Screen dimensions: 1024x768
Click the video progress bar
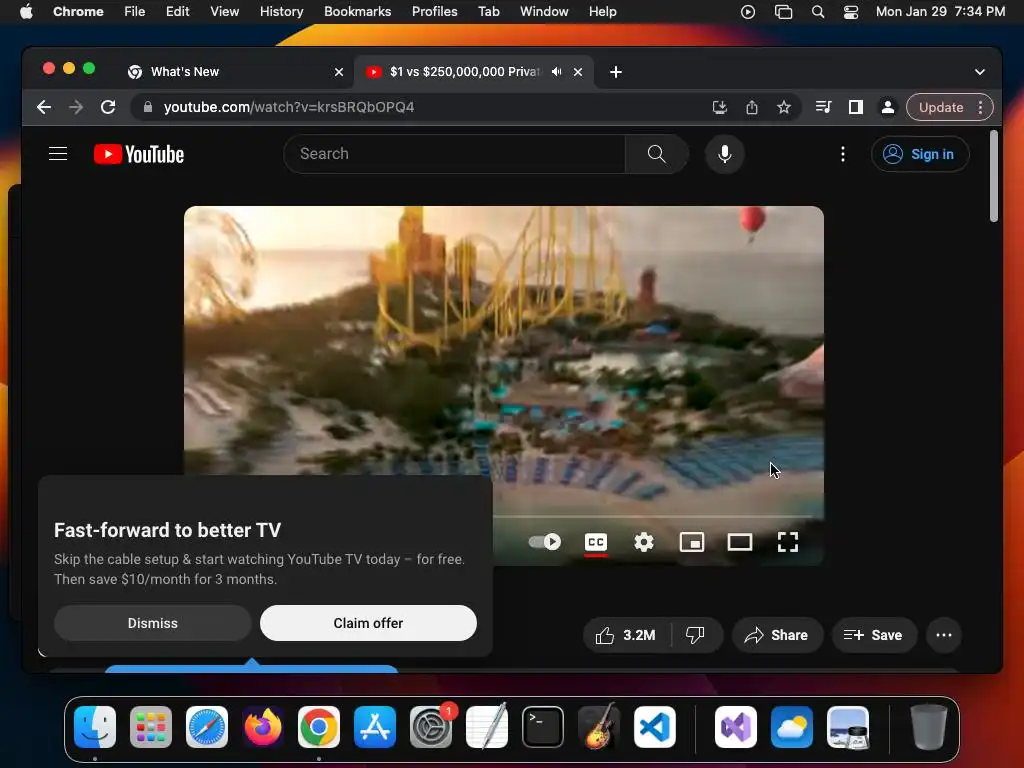pos(653,517)
